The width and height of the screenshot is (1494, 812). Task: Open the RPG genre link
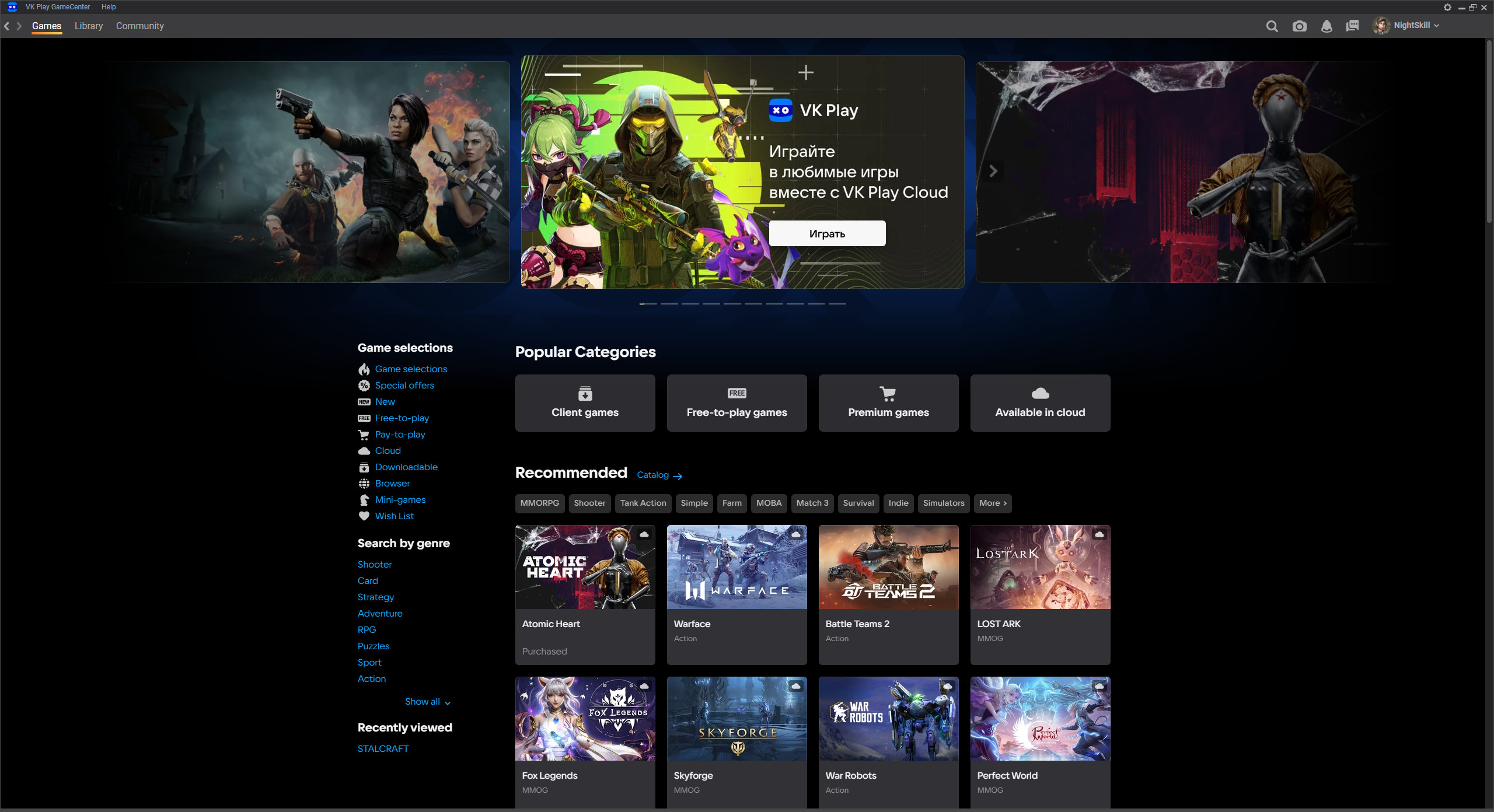pos(367,630)
